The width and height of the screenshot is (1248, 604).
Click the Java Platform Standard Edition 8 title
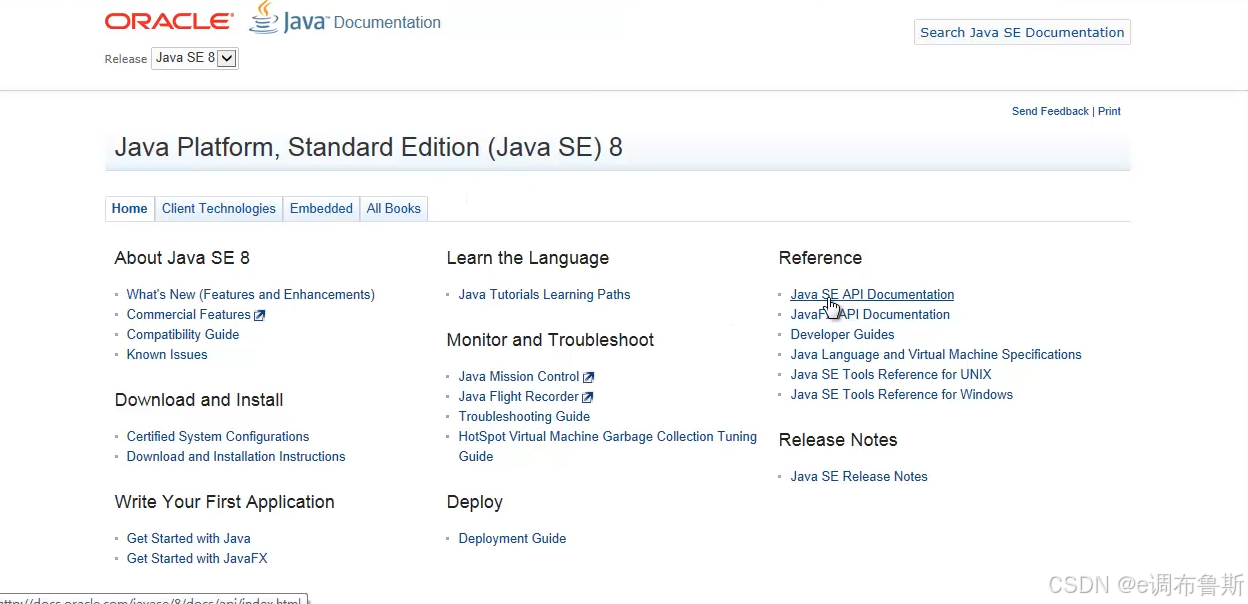369,148
